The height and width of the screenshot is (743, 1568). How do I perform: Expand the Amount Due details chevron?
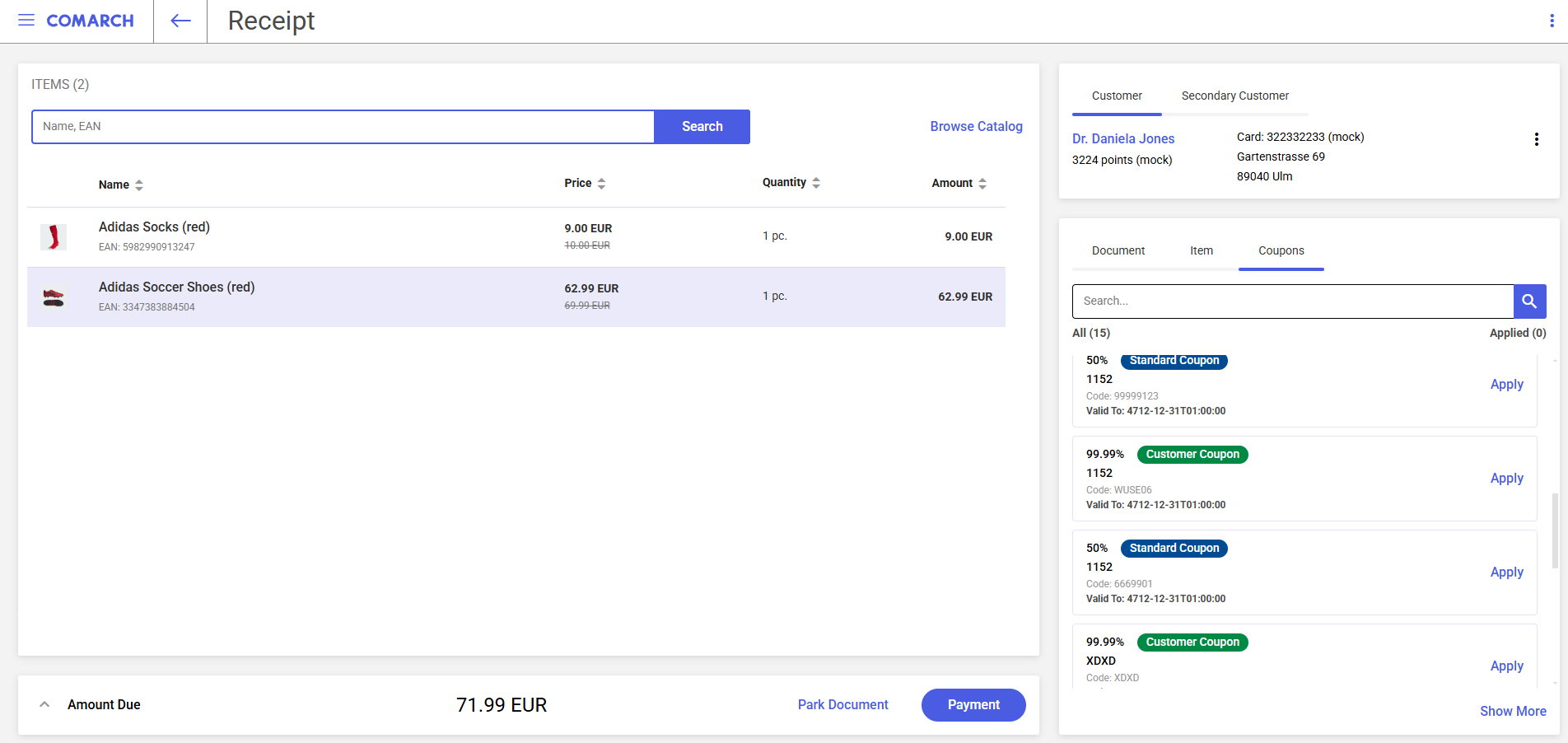[44, 704]
